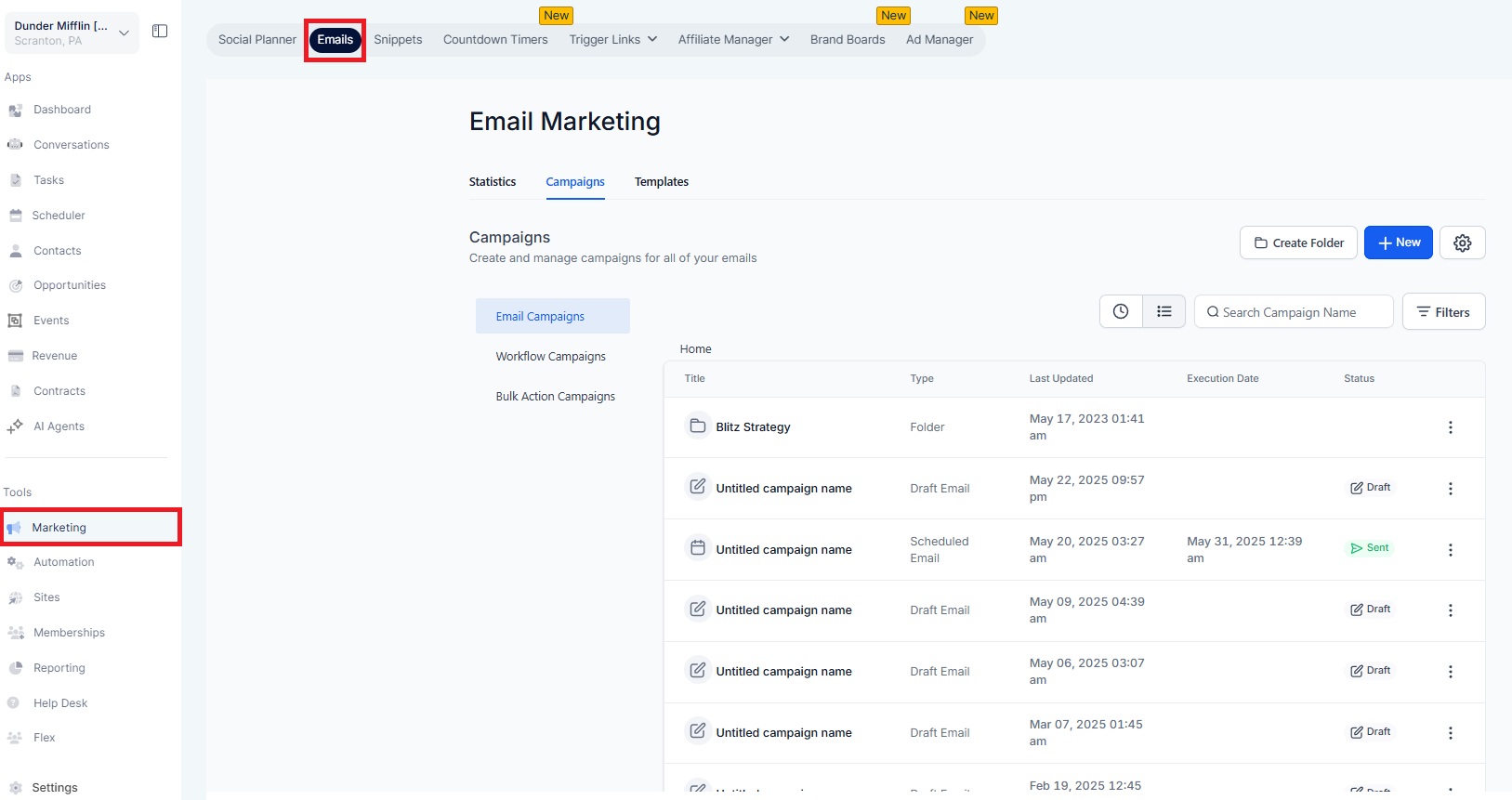This screenshot has width=1512, height=800.
Task: Open the Flex sidebar icon
Action: (15, 738)
